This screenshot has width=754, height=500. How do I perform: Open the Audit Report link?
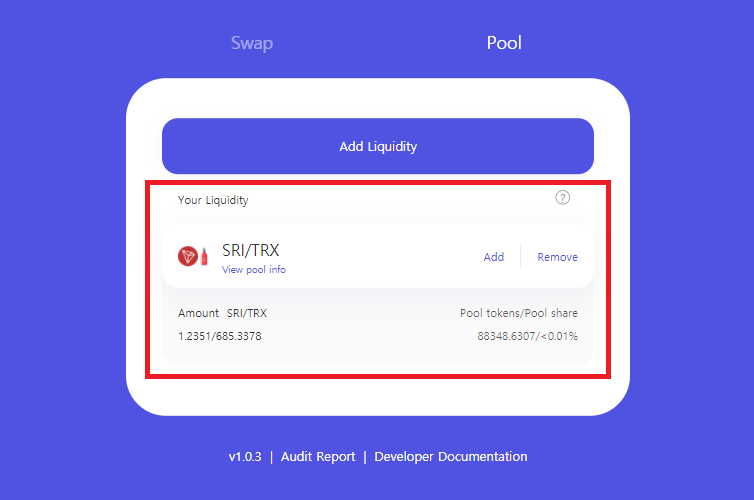318,456
